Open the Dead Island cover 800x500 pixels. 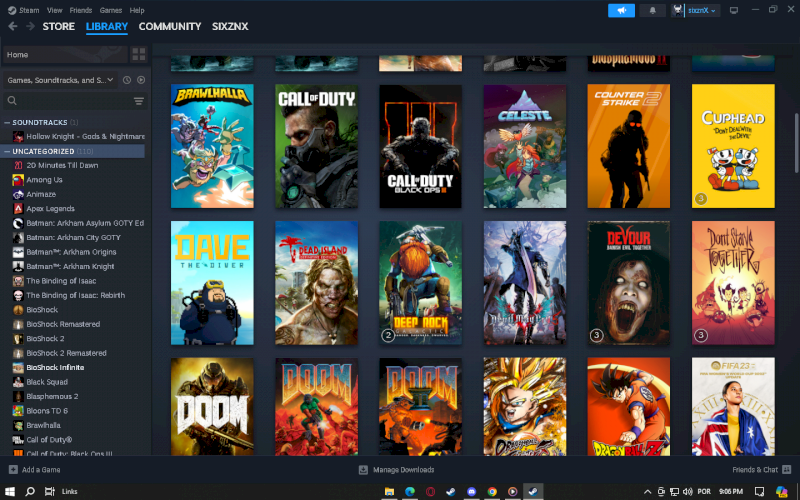(x=316, y=283)
